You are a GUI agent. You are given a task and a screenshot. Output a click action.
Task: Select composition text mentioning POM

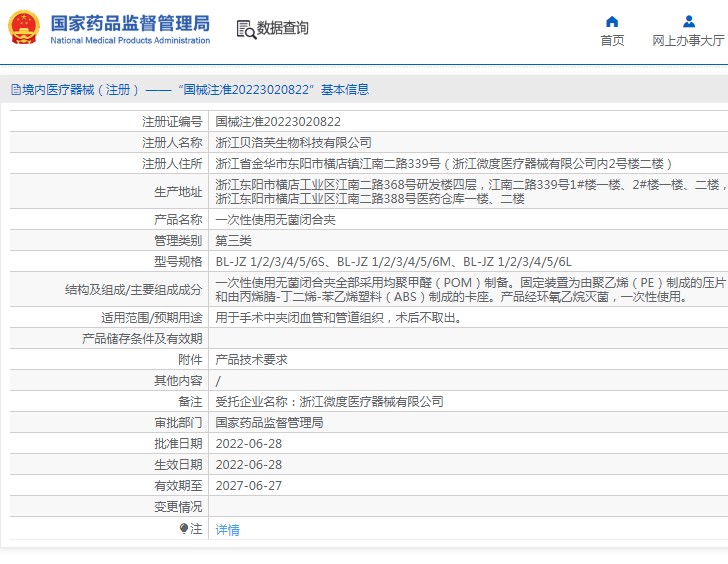[470, 283]
